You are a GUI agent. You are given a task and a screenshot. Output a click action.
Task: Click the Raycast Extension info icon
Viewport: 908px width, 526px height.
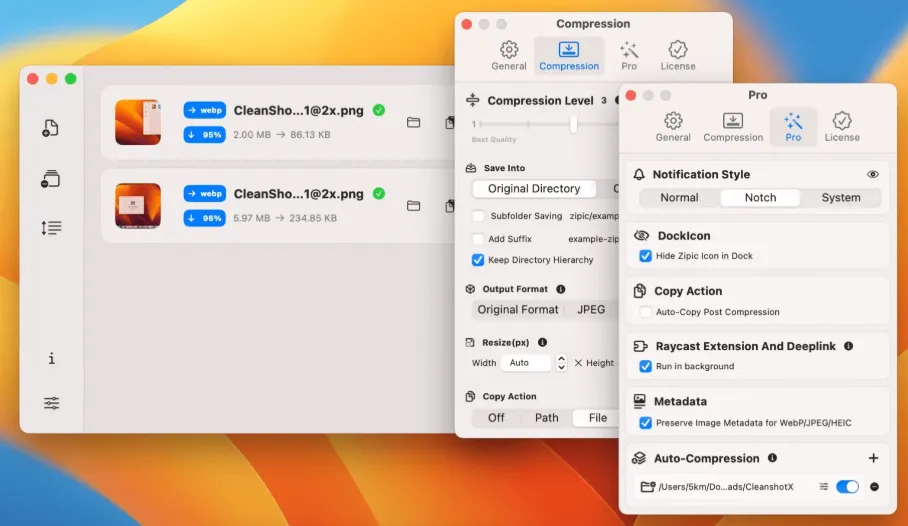848,346
